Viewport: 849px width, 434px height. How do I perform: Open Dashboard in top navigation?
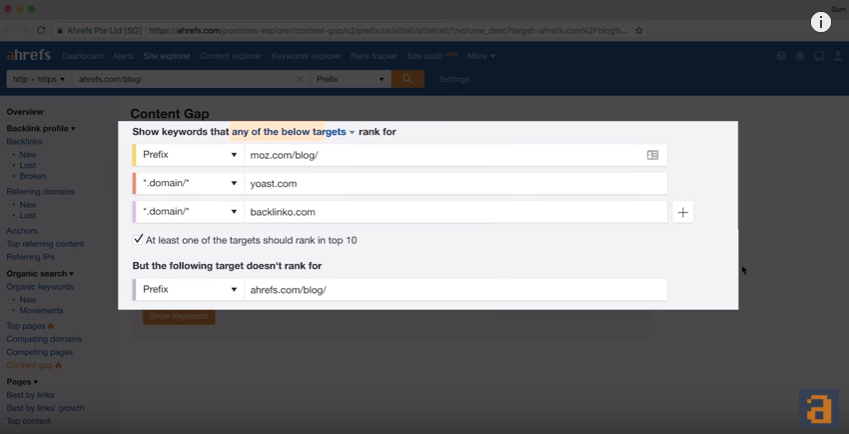(82, 56)
